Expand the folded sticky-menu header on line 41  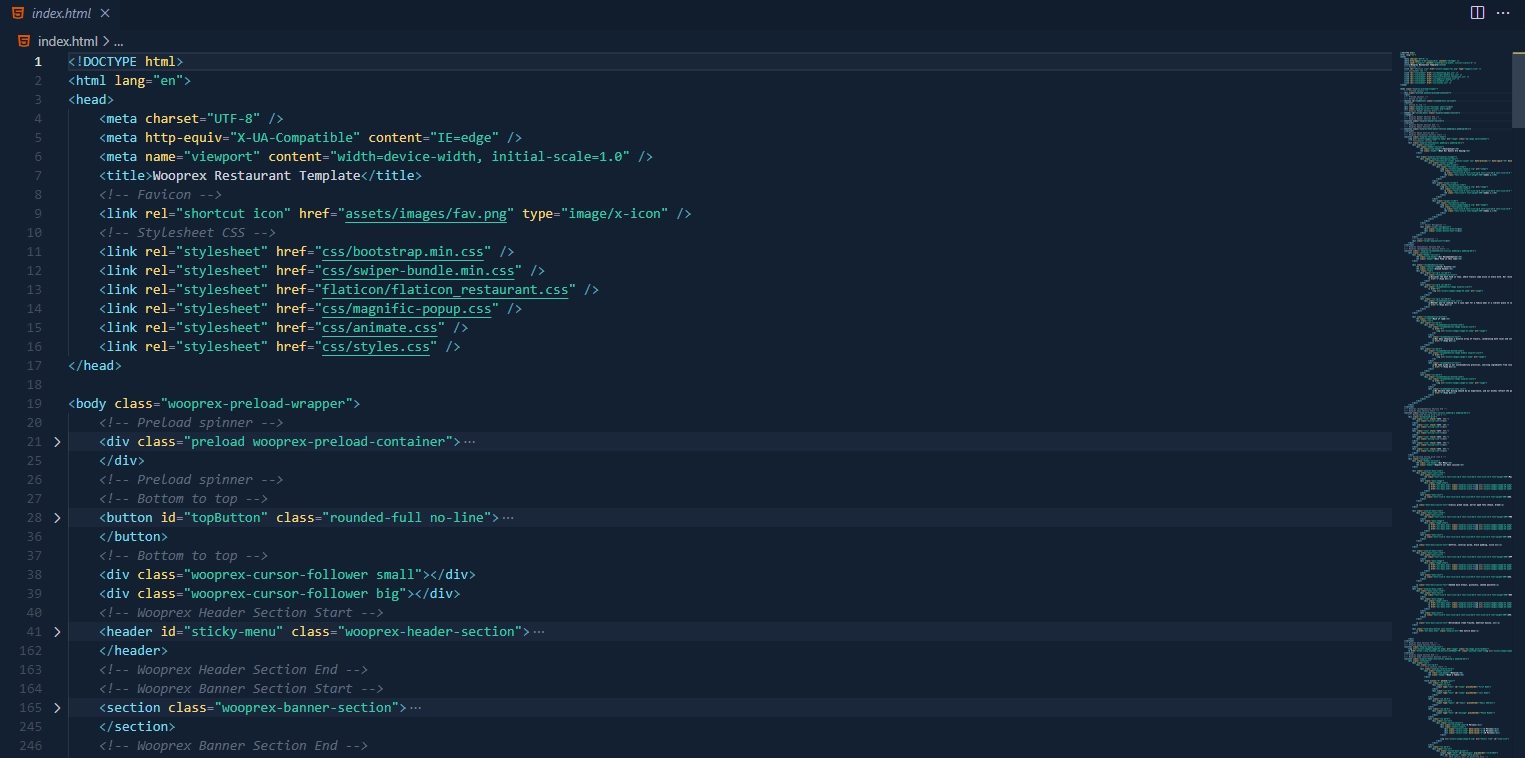coord(57,631)
